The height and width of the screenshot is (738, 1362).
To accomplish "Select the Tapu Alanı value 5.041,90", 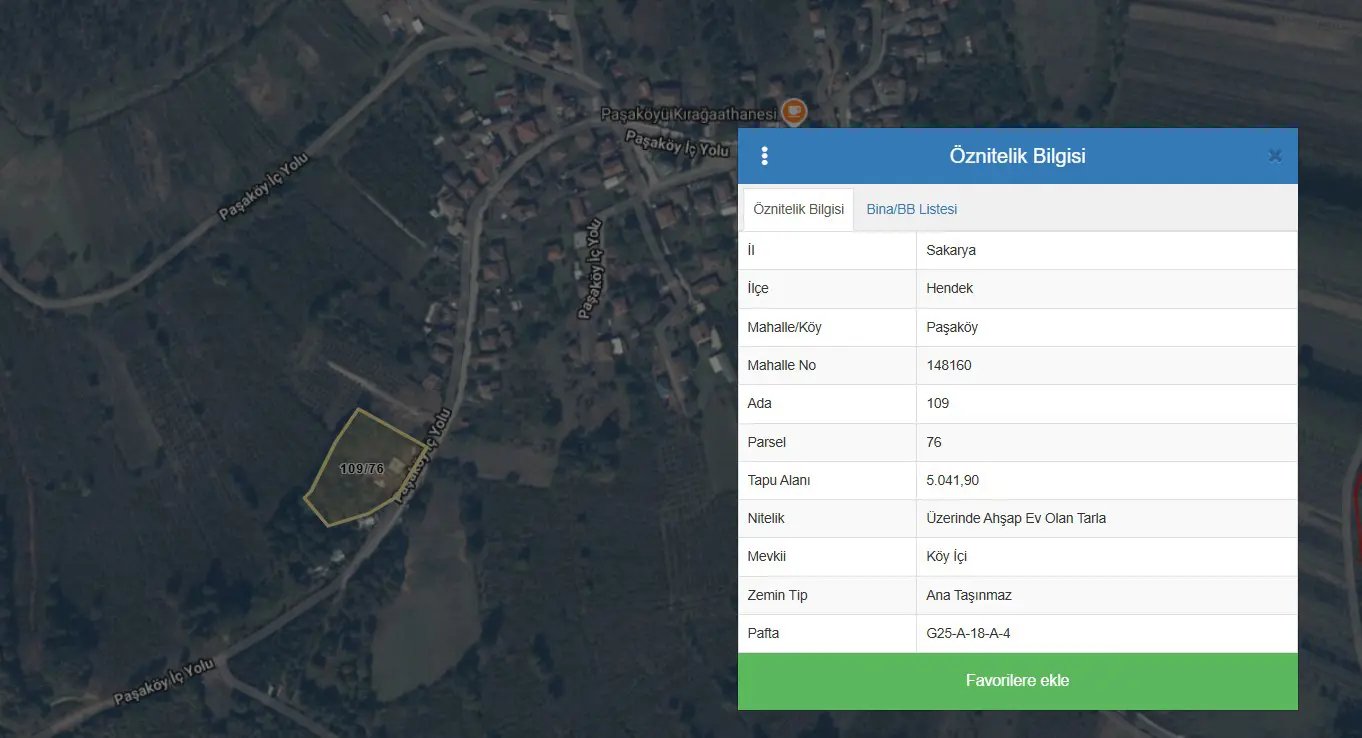I will point(953,480).
